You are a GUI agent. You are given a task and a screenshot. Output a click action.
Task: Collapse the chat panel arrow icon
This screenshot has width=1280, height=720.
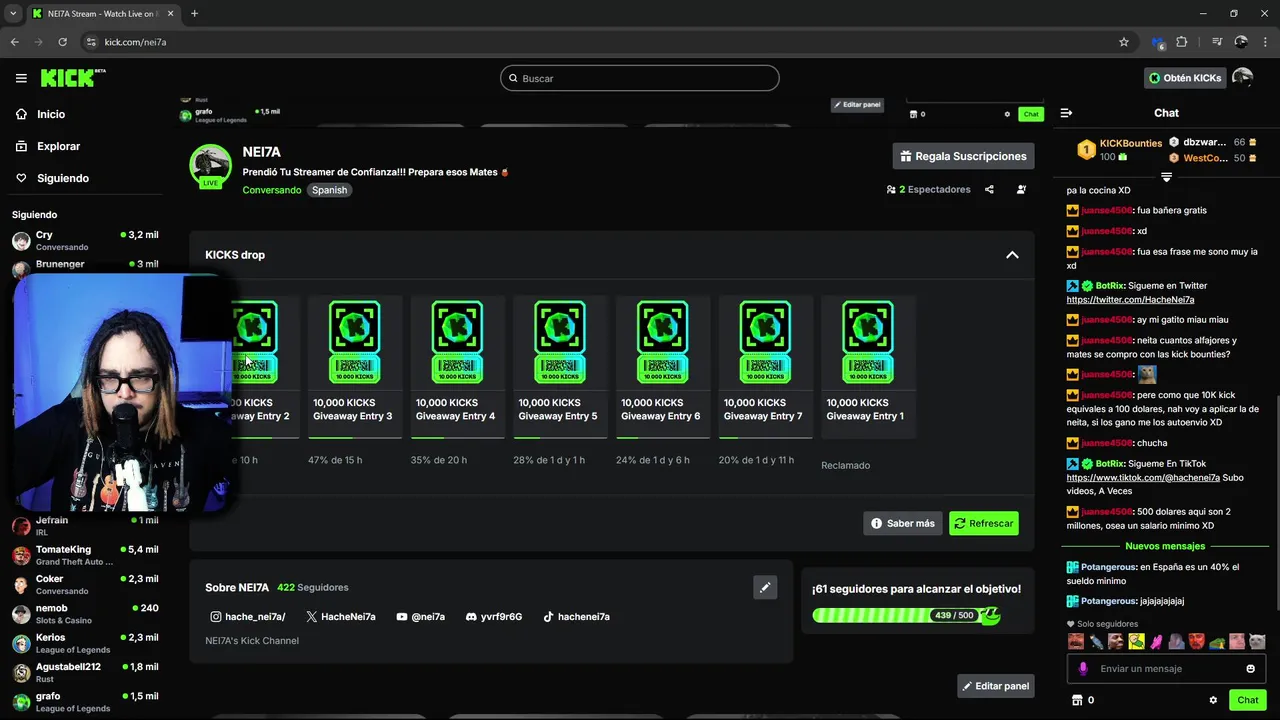tap(1066, 113)
